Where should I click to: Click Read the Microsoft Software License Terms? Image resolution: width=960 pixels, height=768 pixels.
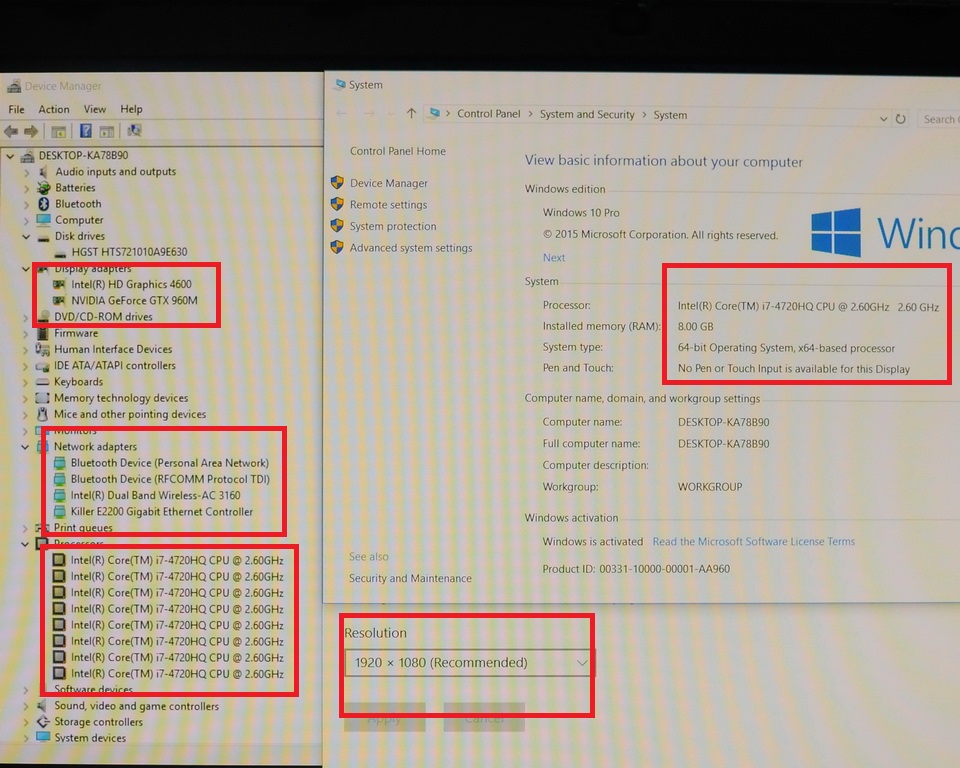754,541
